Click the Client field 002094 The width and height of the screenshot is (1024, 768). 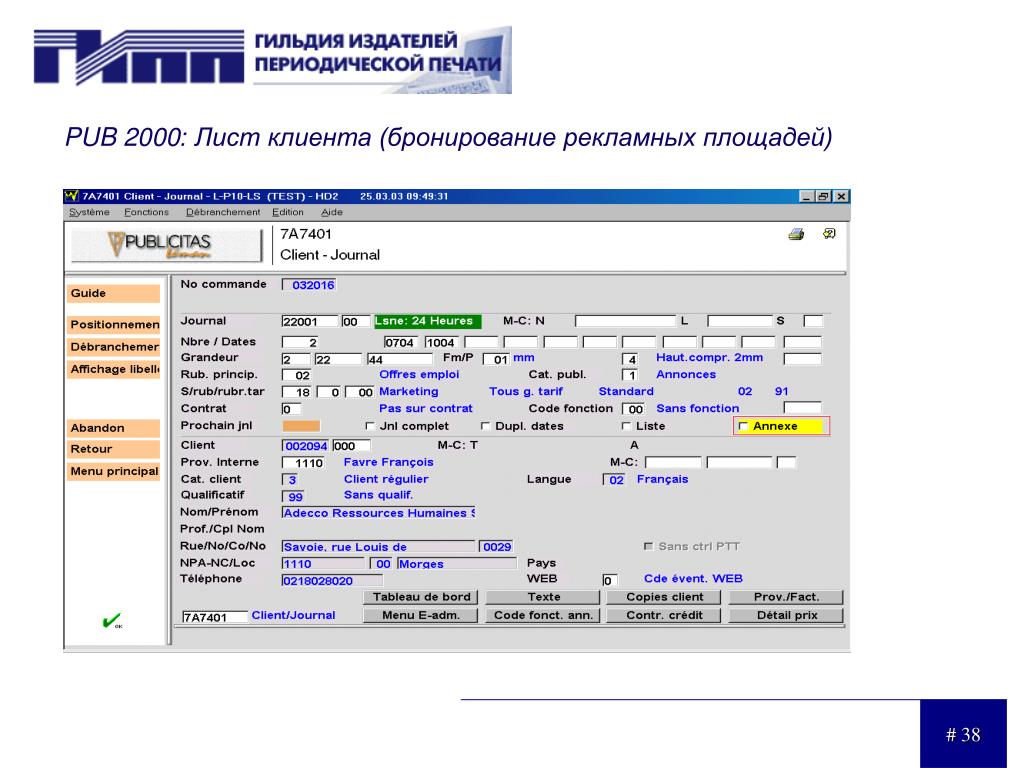pos(306,445)
